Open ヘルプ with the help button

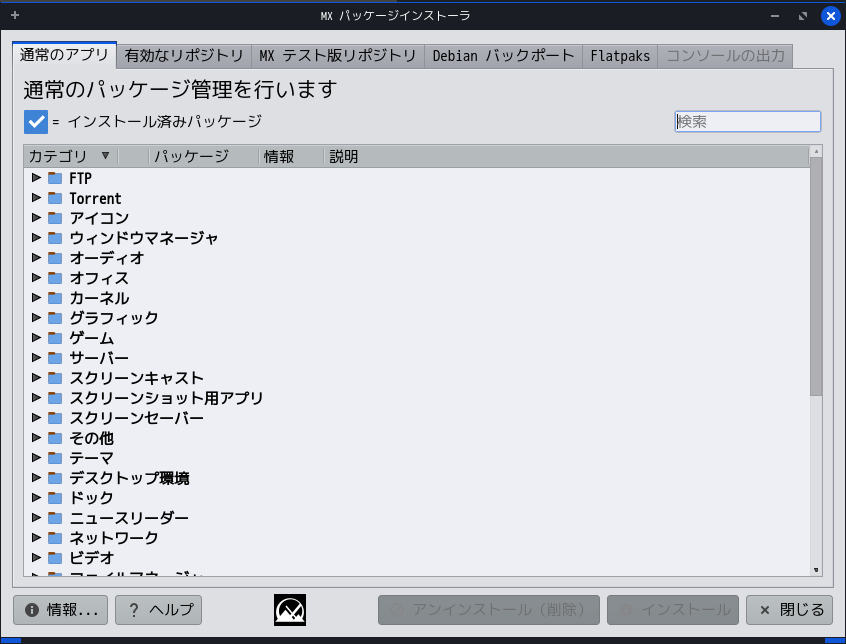(159, 610)
